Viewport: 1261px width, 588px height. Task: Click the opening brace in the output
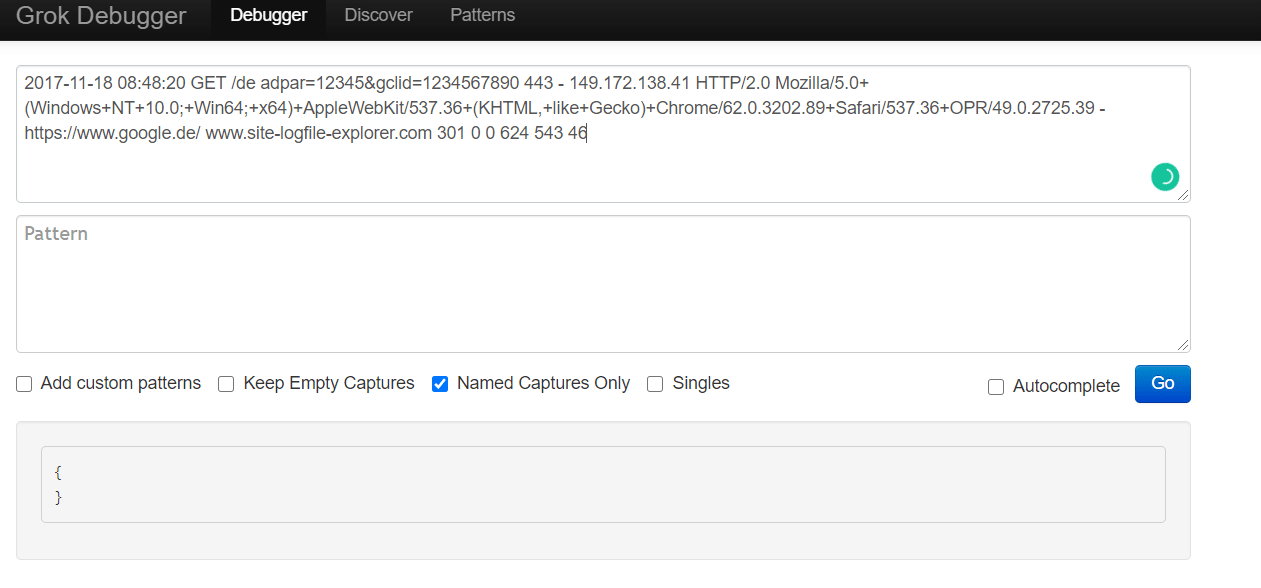coord(59,471)
